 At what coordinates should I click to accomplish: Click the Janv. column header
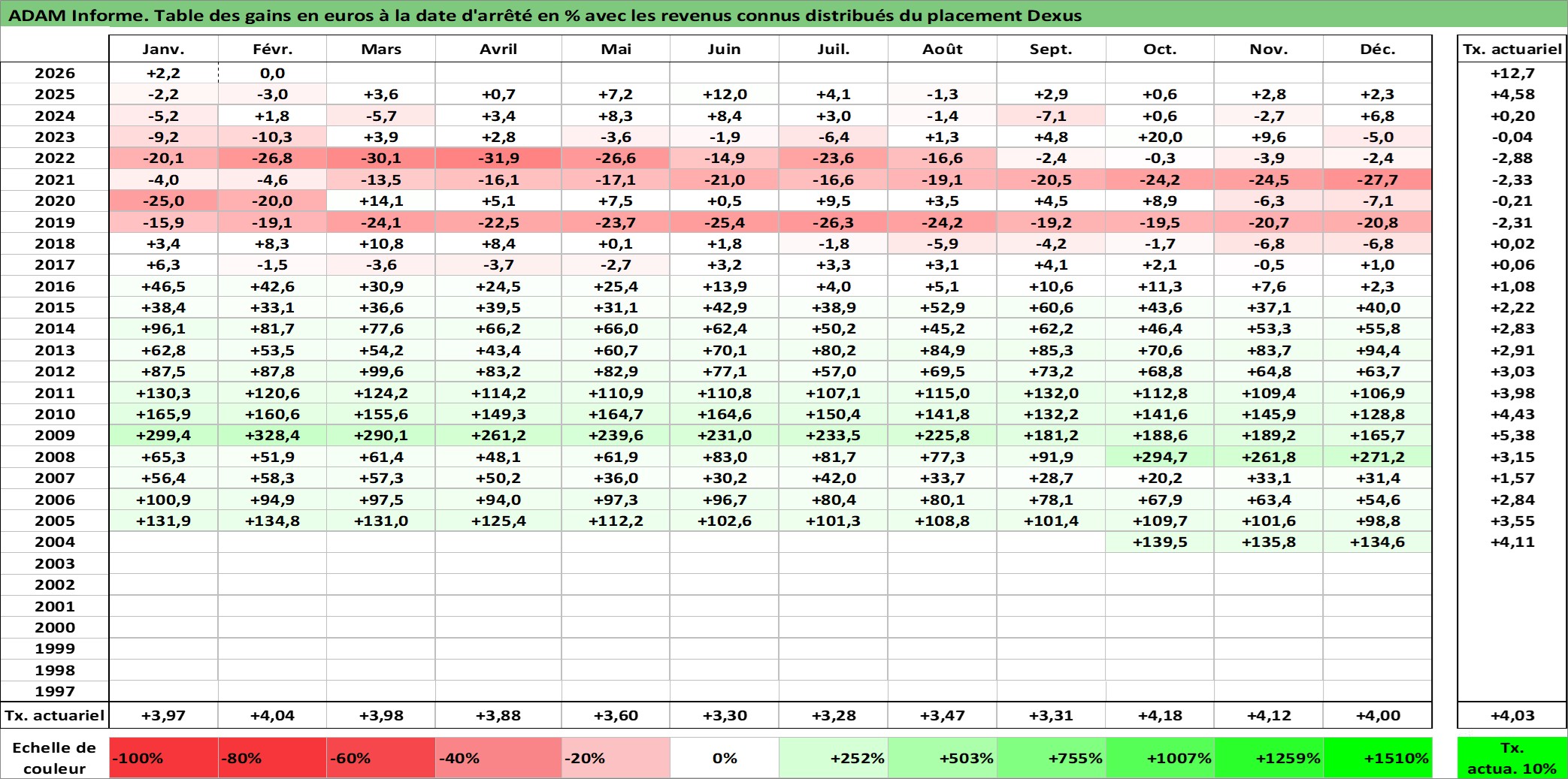(x=164, y=49)
